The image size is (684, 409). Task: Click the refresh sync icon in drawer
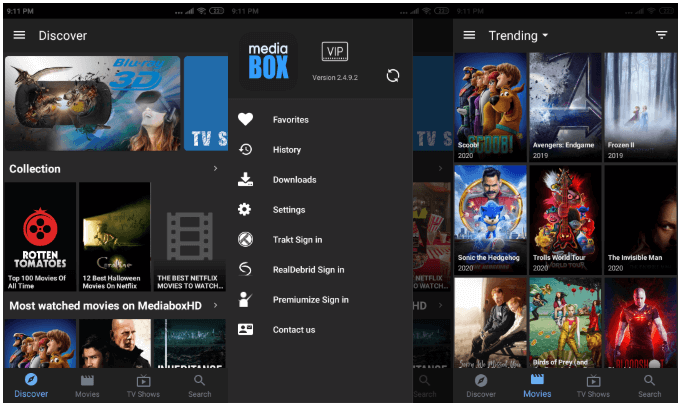pyautogui.click(x=394, y=76)
